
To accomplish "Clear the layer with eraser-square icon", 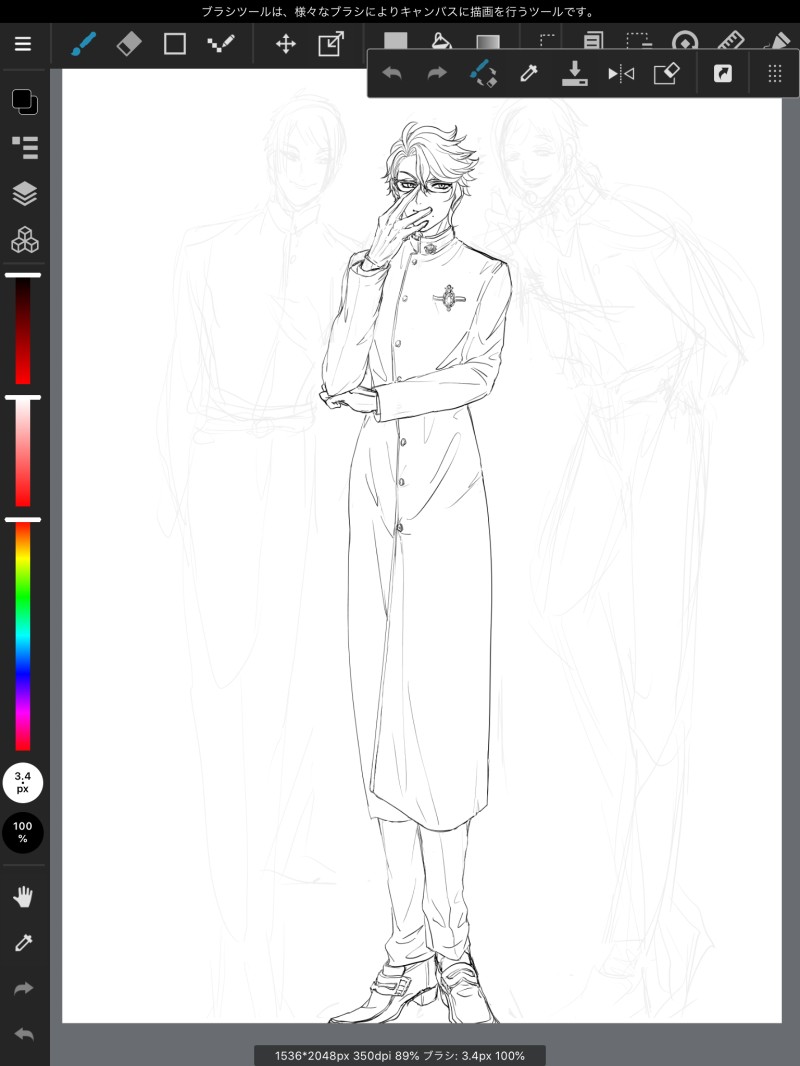I will point(667,73).
